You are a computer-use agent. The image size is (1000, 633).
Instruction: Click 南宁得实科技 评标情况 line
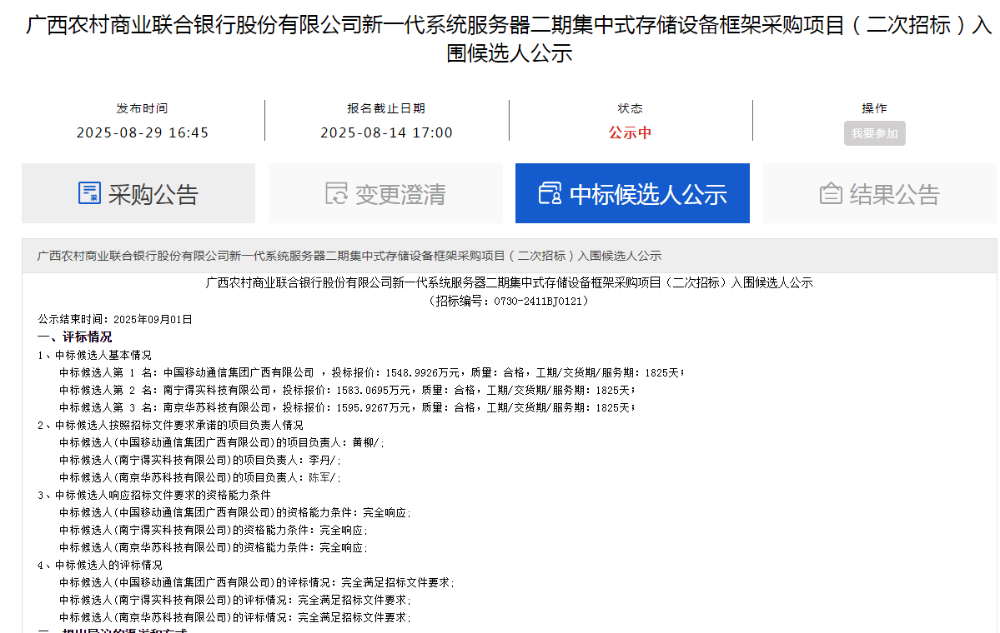[235, 600]
